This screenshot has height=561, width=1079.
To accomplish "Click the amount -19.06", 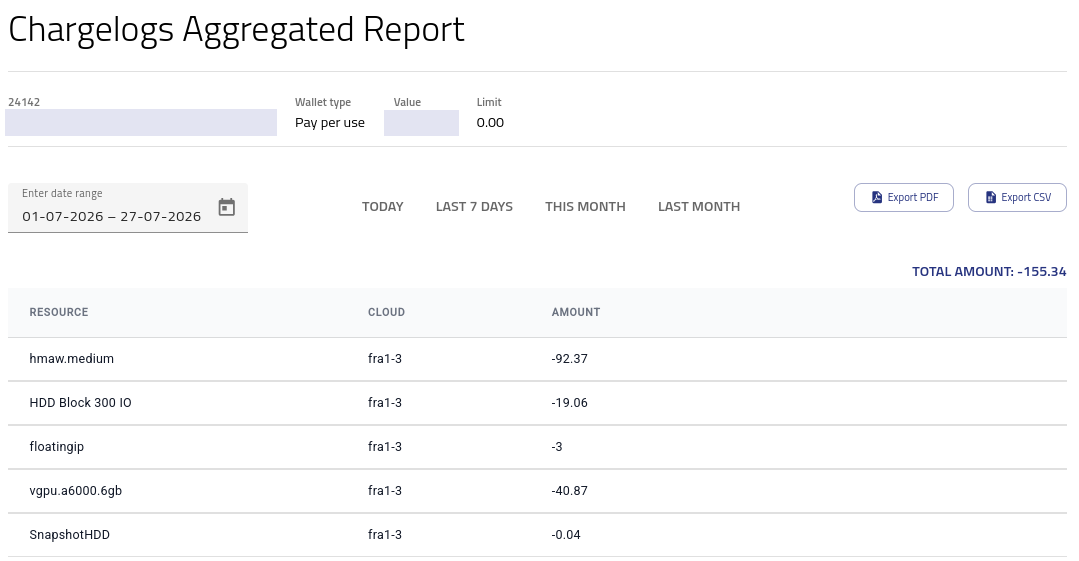I will (569, 403).
